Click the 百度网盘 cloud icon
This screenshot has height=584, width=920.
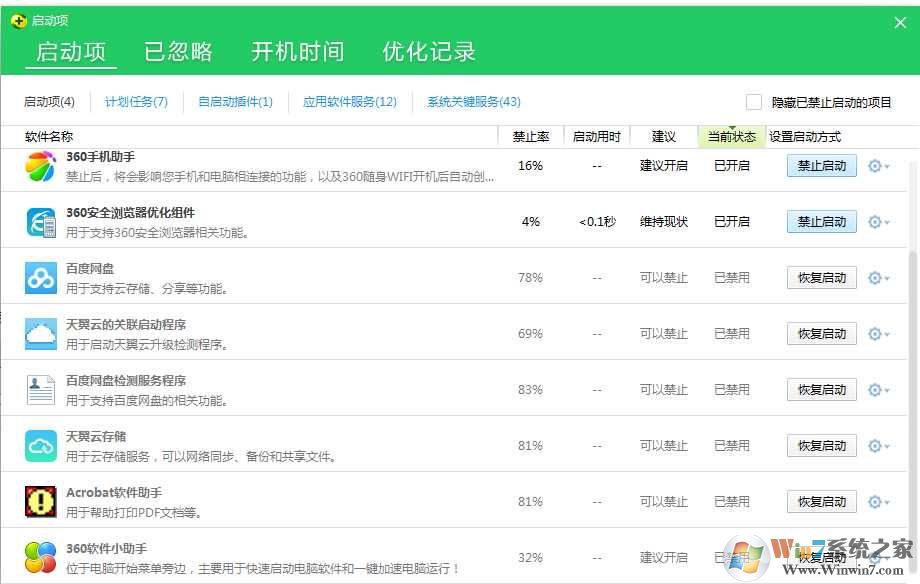41,278
